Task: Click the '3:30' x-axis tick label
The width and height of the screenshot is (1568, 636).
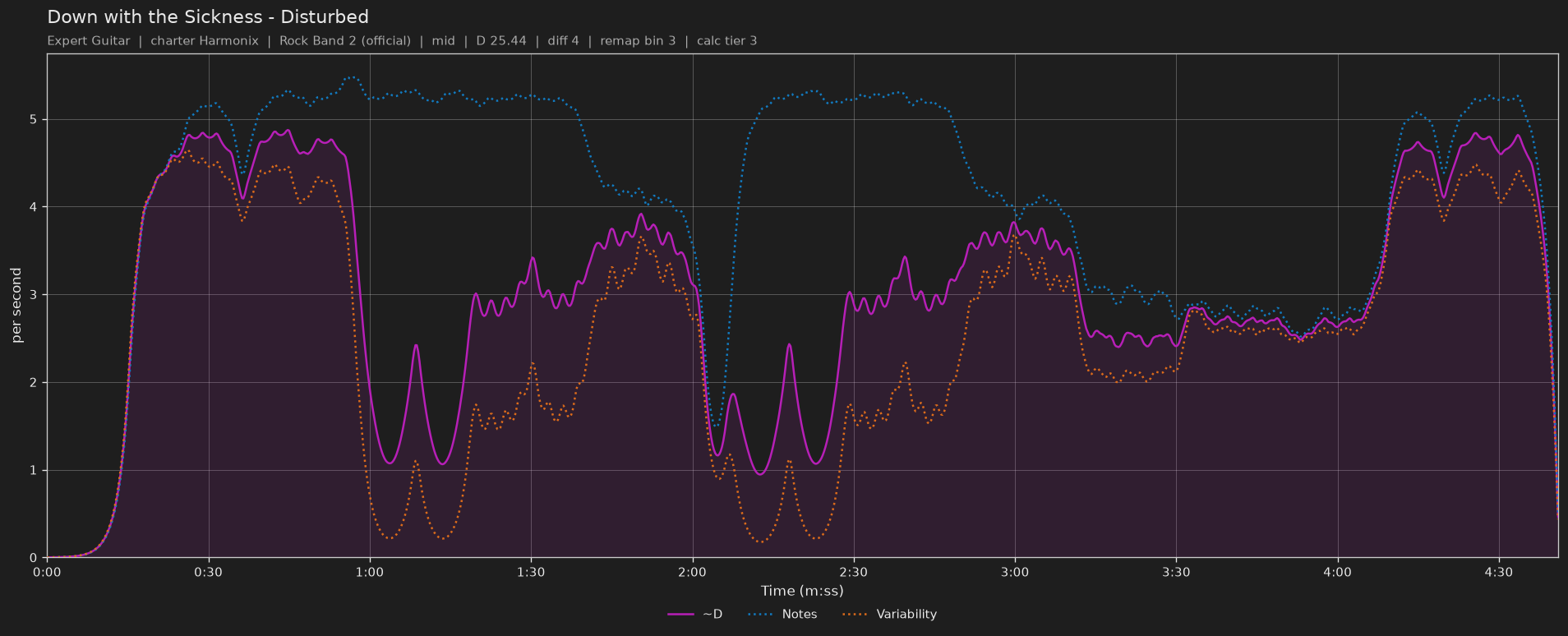Action: click(x=1176, y=572)
